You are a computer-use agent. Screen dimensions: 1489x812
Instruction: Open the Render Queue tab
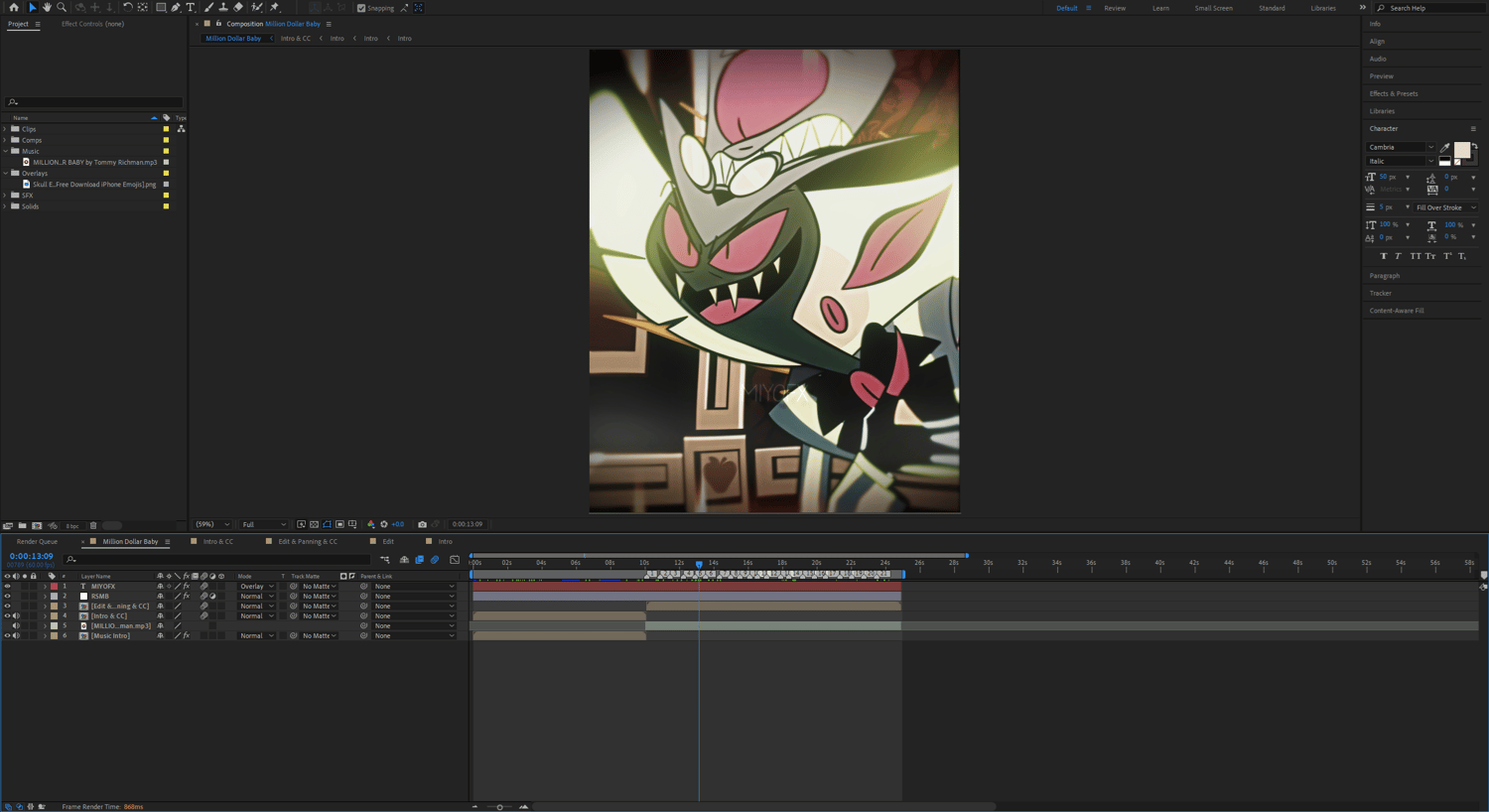pyautogui.click(x=37, y=542)
